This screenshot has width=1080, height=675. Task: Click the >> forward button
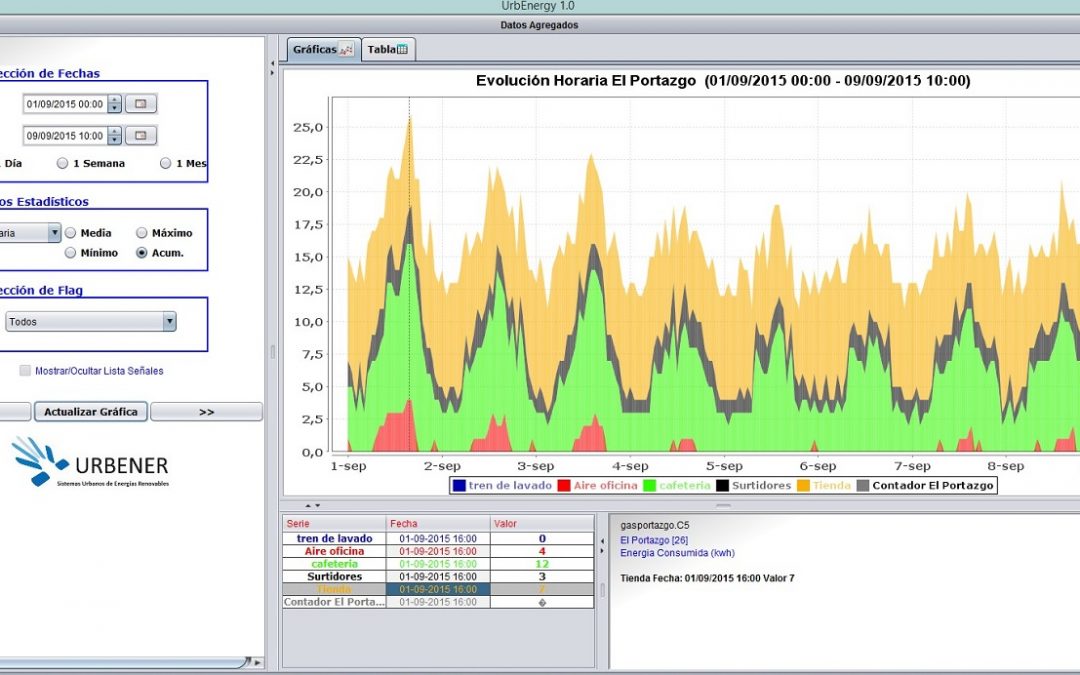(x=206, y=412)
